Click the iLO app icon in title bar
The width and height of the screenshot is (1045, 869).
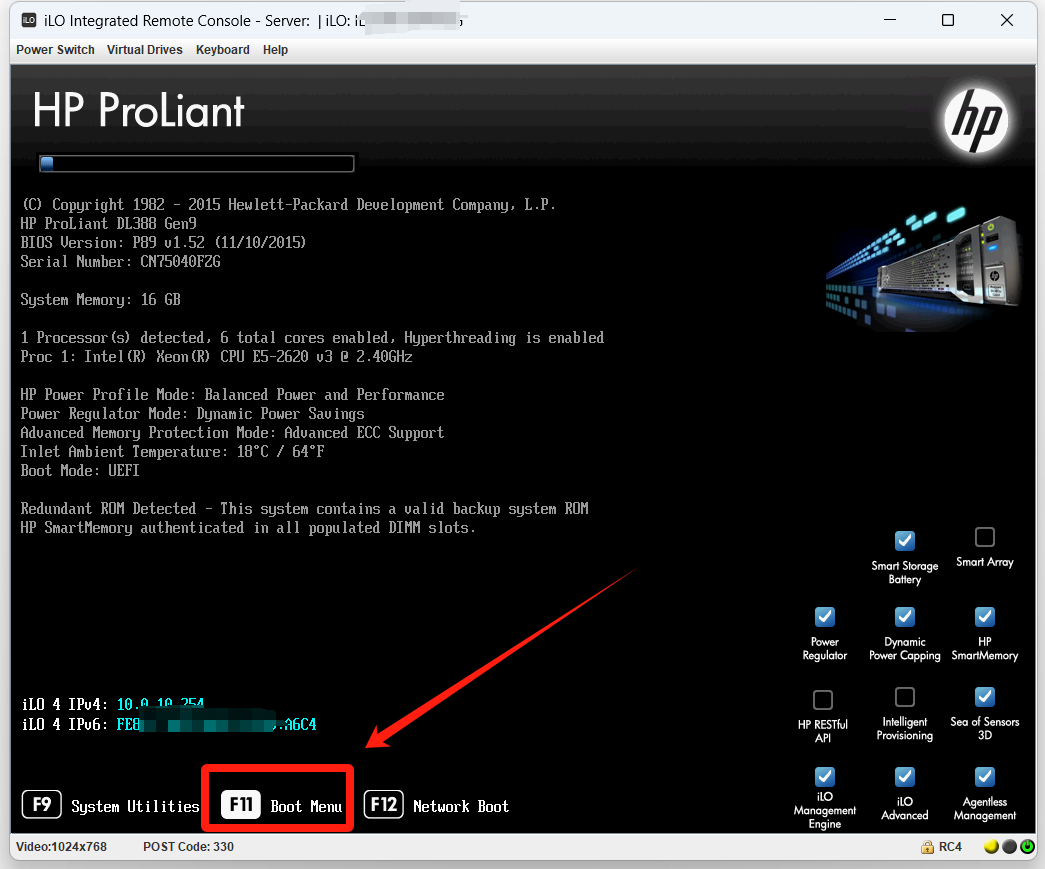point(29,21)
